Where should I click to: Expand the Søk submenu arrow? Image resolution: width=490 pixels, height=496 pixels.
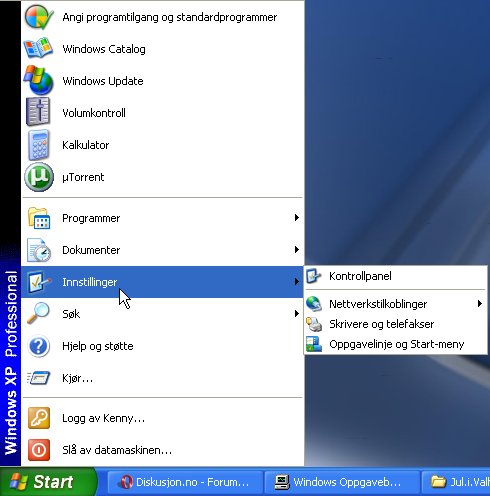(x=296, y=314)
